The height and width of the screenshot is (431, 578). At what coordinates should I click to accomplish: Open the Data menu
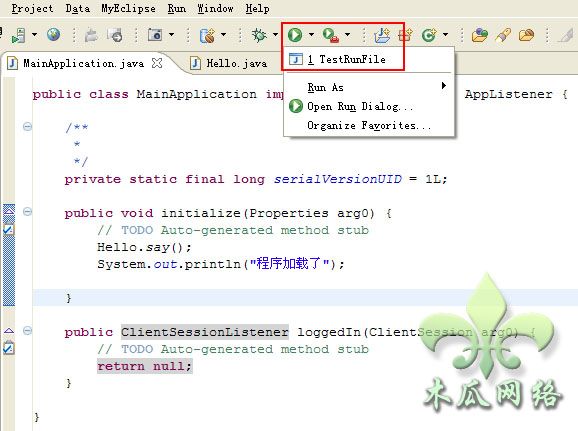[x=78, y=8]
